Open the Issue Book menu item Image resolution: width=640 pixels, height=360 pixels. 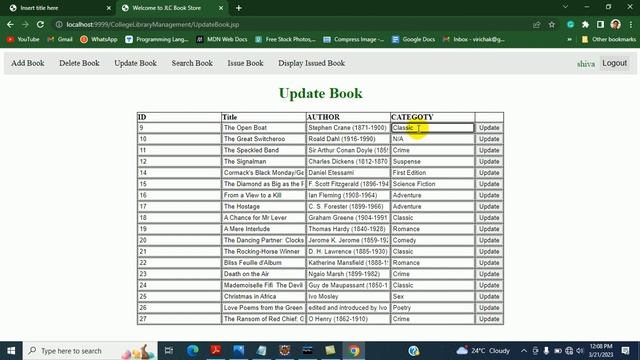tap(245, 63)
